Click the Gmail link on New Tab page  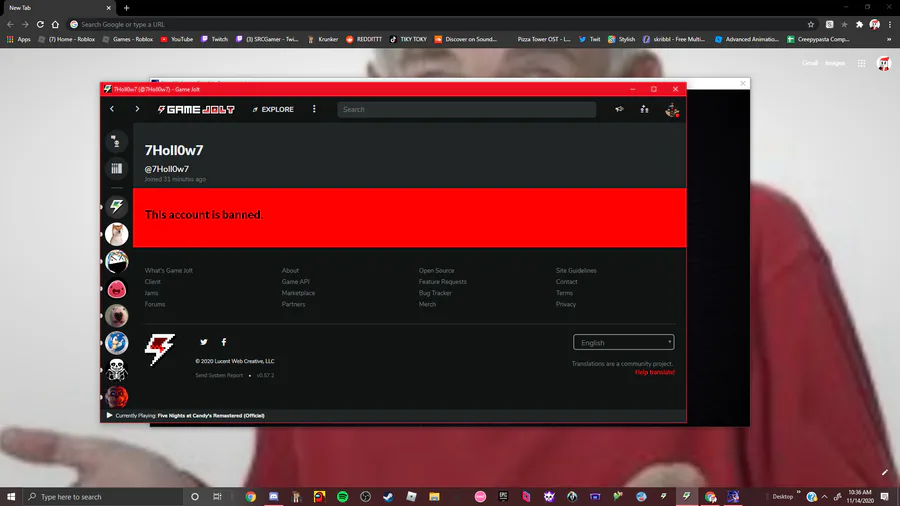click(x=810, y=63)
